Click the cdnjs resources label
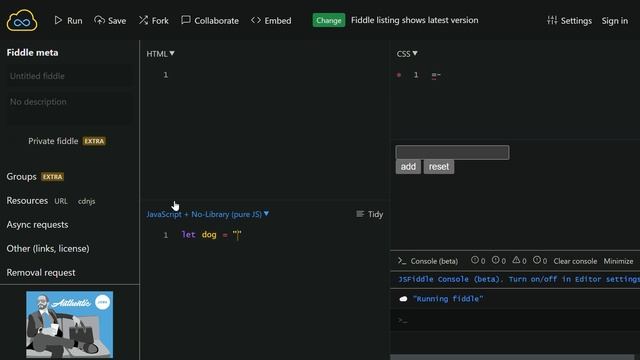640x360 pixels. (x=87, y=201)
